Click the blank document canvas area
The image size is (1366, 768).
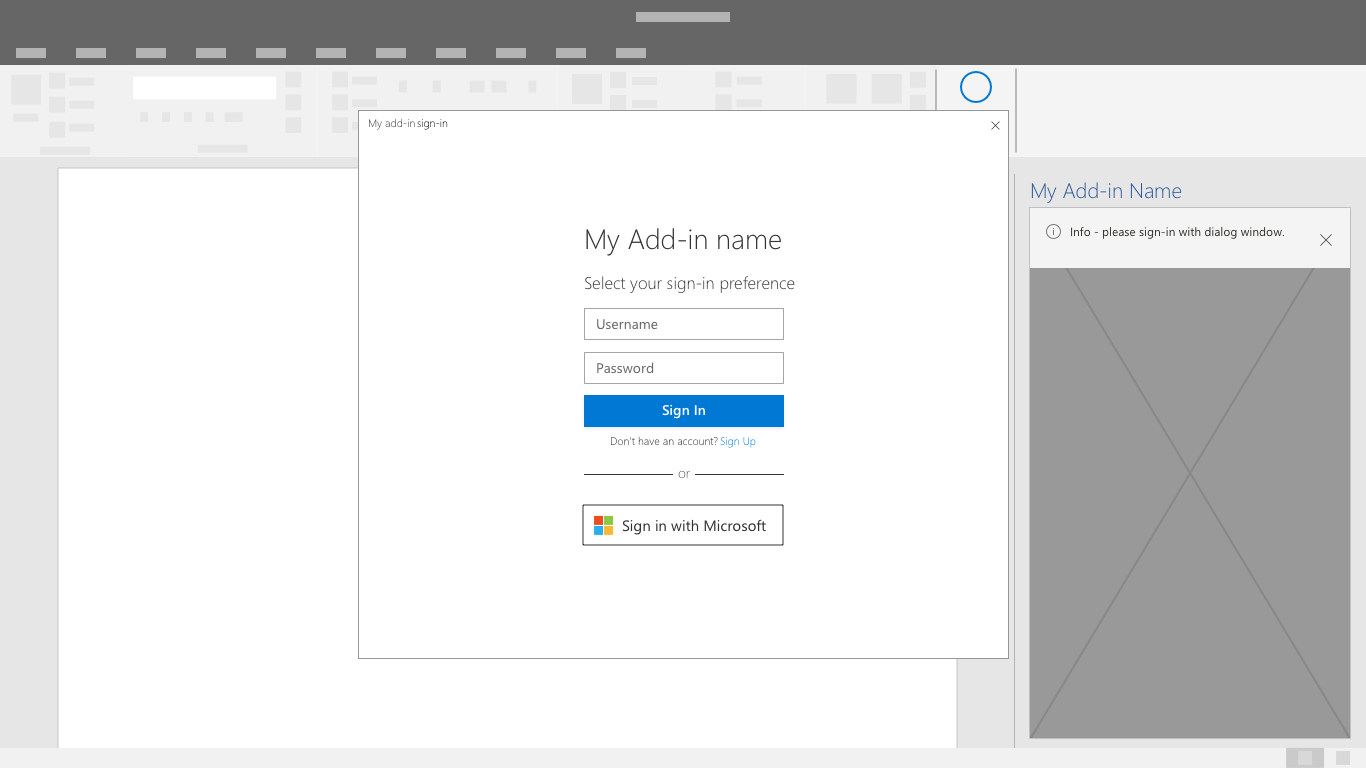[200, 600]
